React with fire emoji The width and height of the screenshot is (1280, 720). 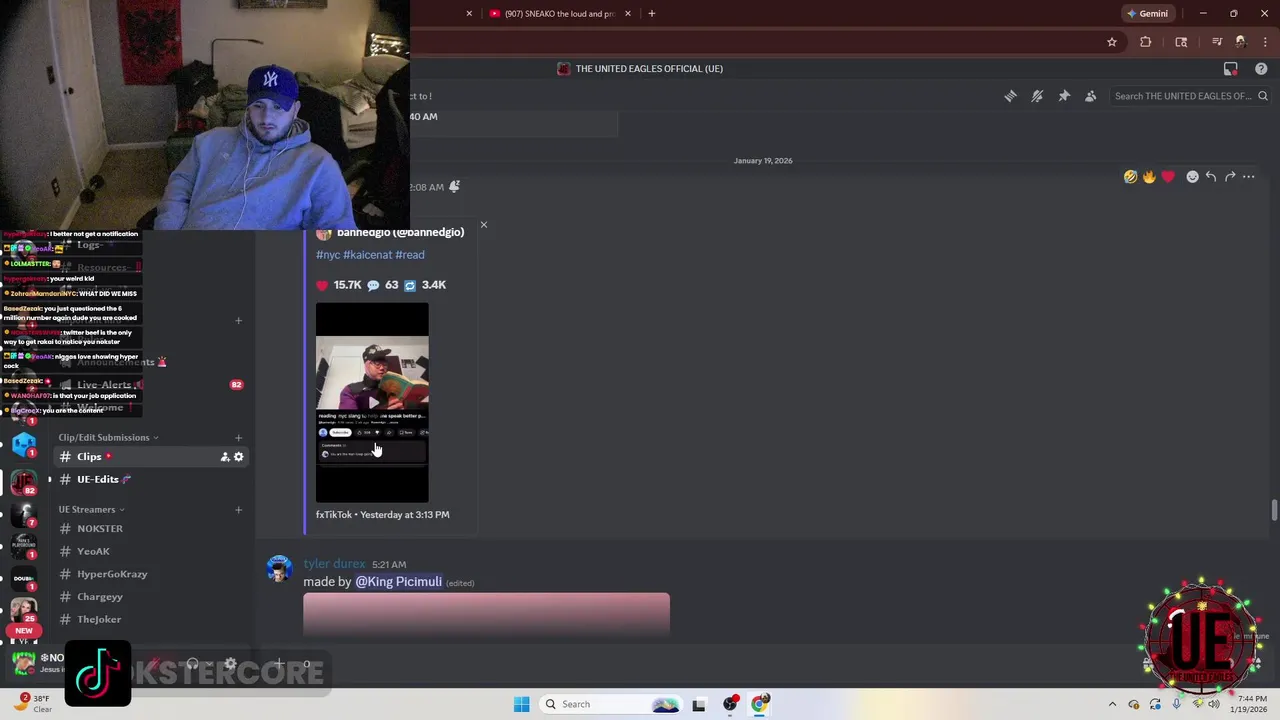[1149, 177]
